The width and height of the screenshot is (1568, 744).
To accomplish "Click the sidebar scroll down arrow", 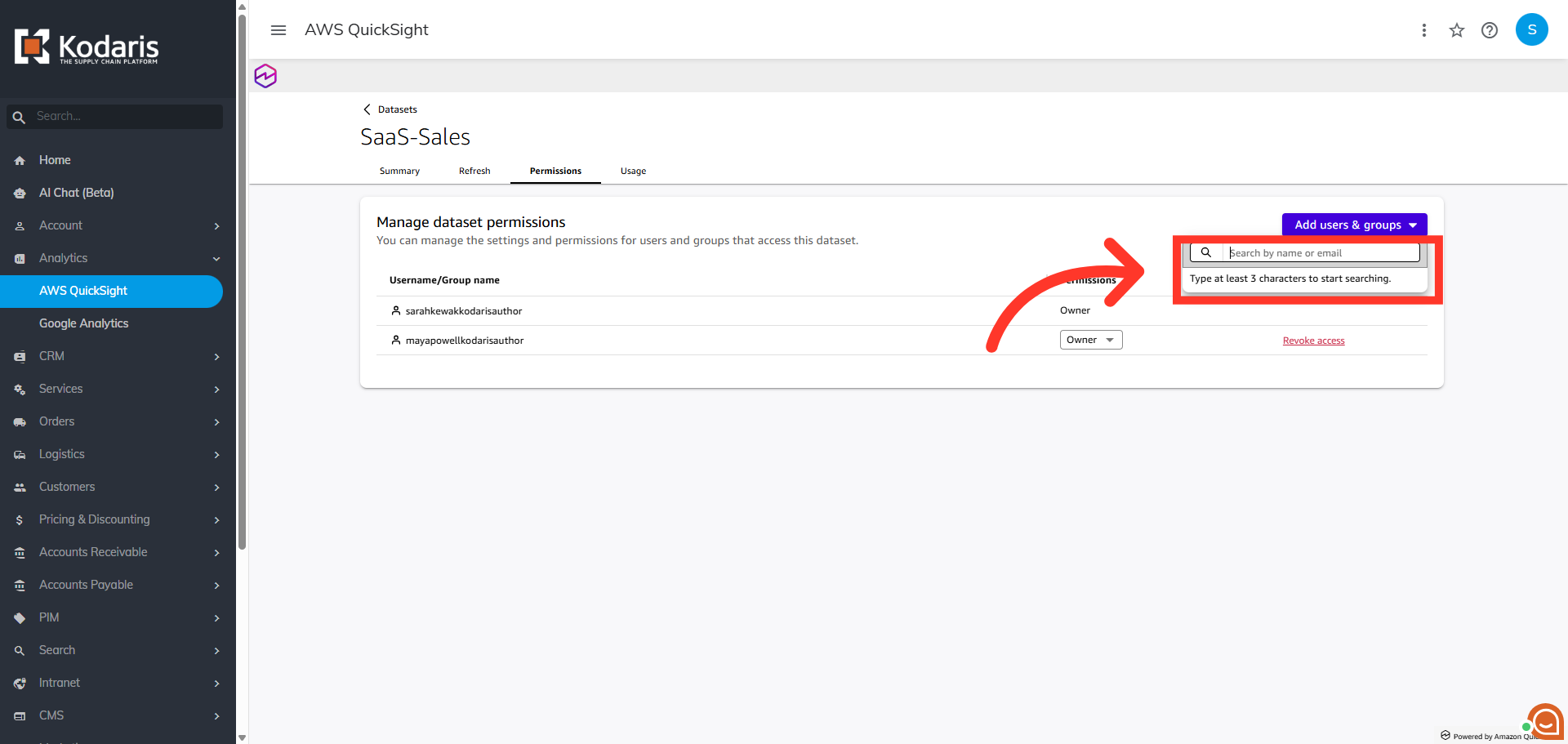I will tap(242, 737).
